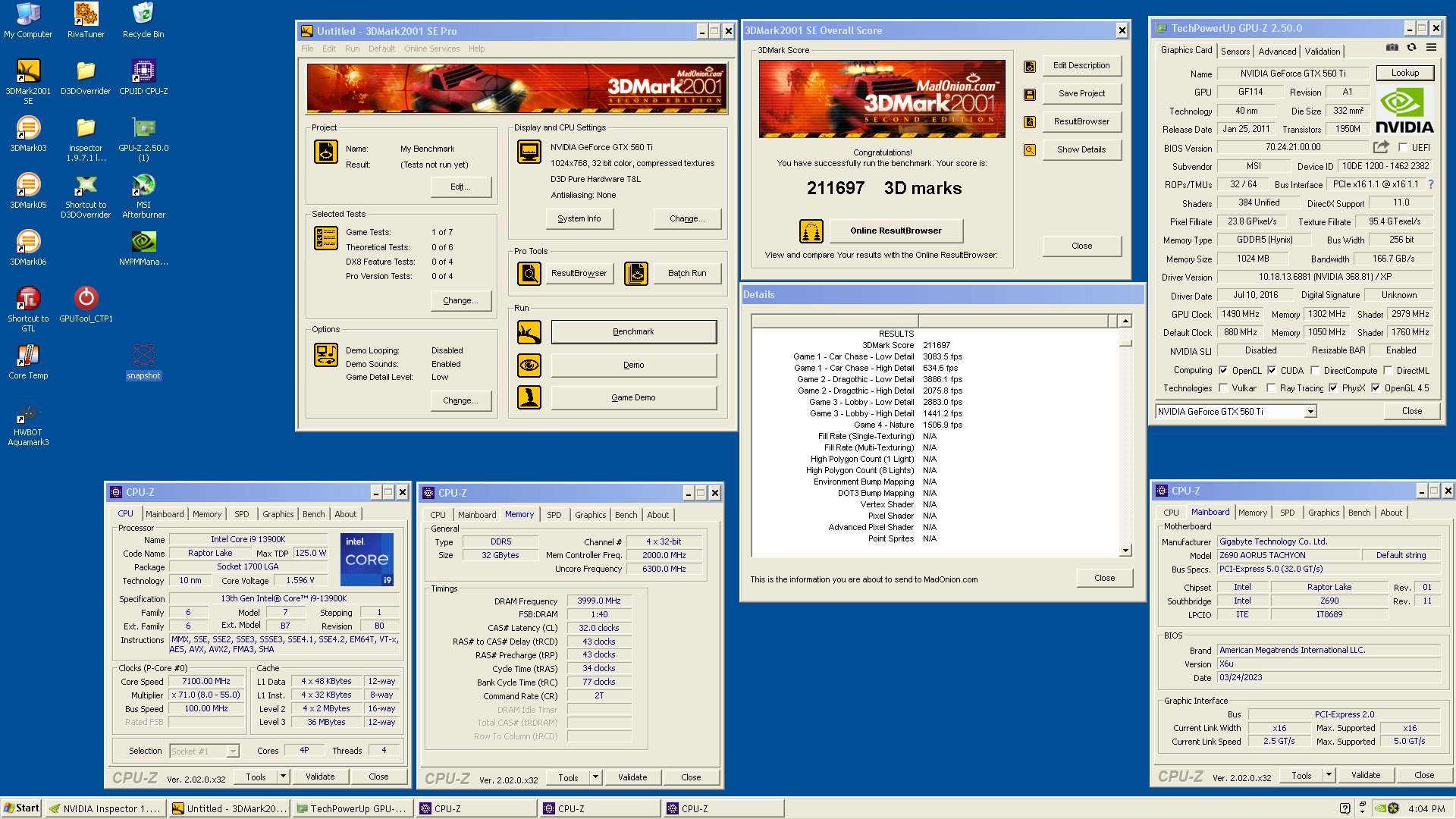The height and width of the screenshot is (819, 1456).
Task: Open the 3DMark05 desktop icon
Action: [x=28, y=191]
